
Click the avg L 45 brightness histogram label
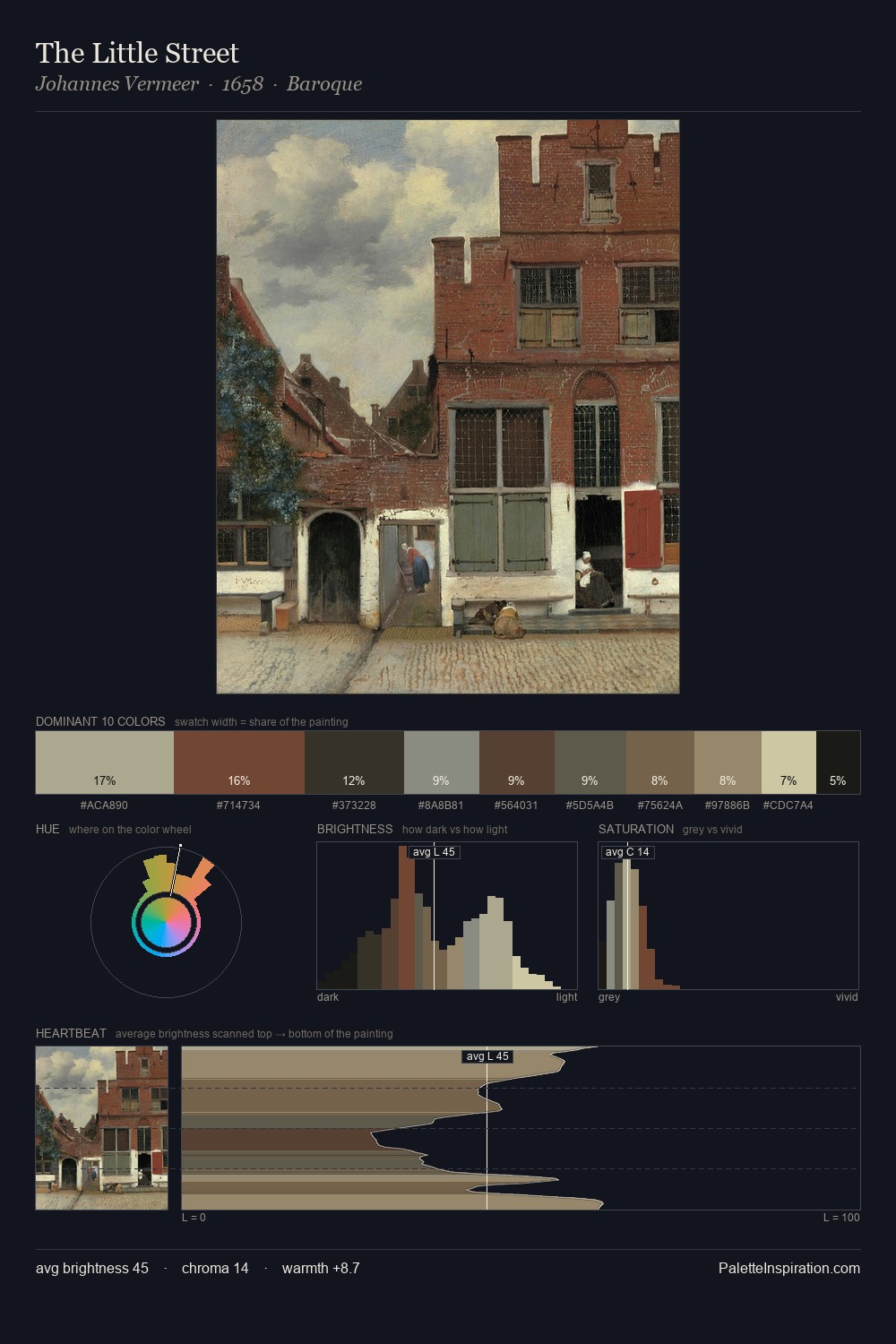(434, 852)
